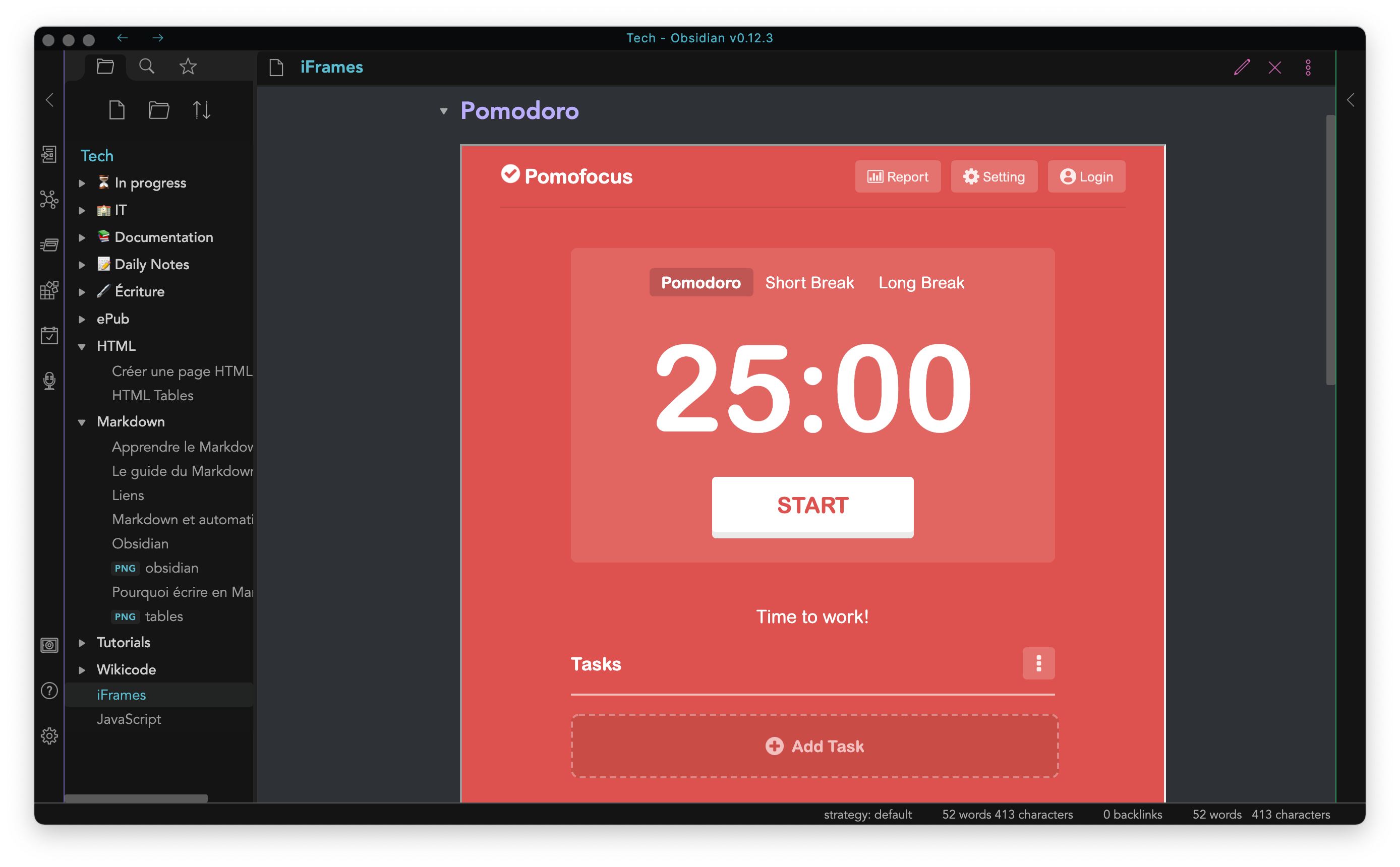This screenshot has width=1400, height=867.
Task: Switch to Long Break tab
Action: (921, 282)
